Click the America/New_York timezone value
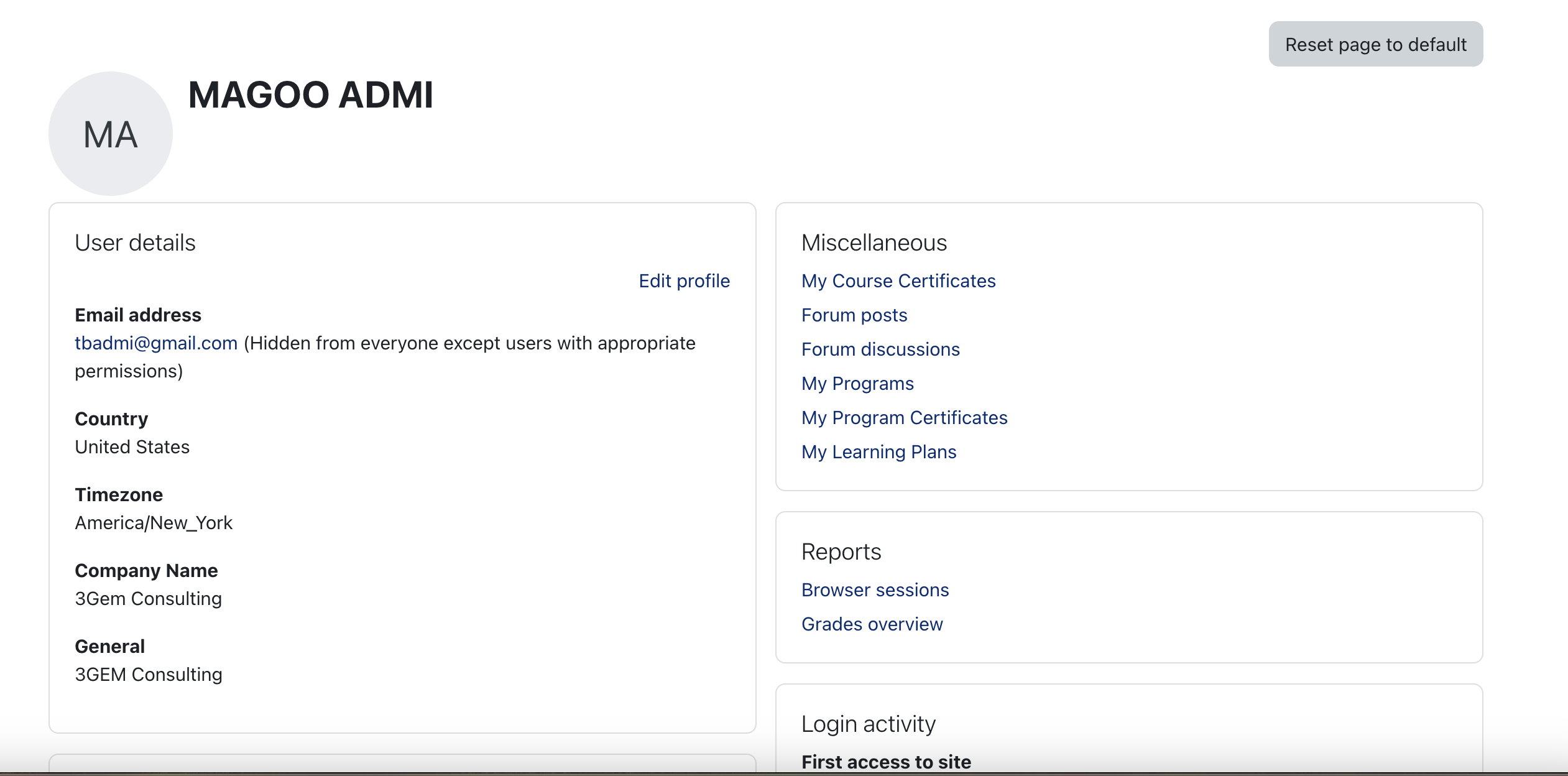 pyautogui.click(x=154, y=523)
